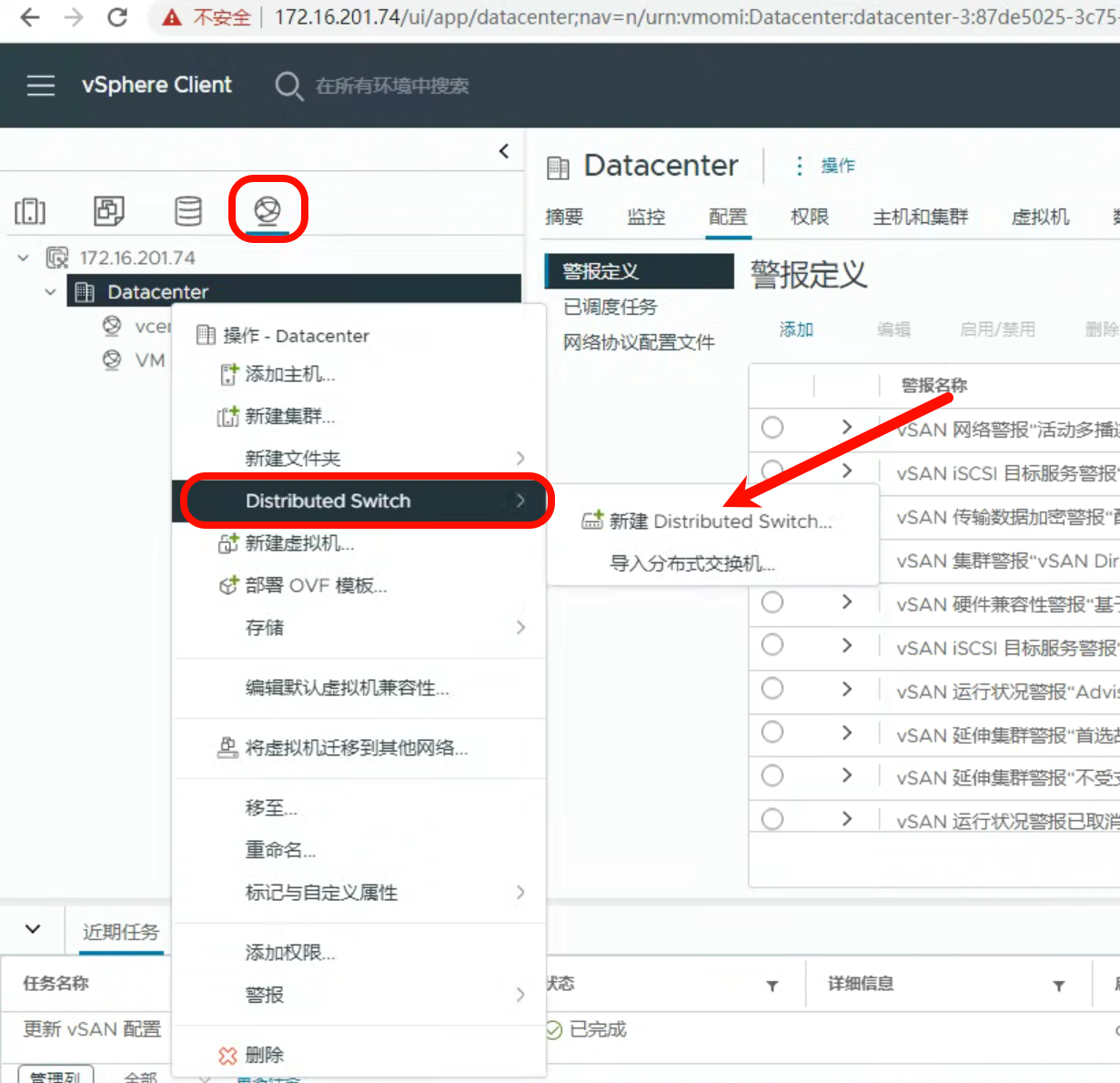Select radio for vSAN hardware compatibility alarm
Image resolution: width=1120 pixels, height=1083 pixels.
pyautogui.click(x=772, y=602)
